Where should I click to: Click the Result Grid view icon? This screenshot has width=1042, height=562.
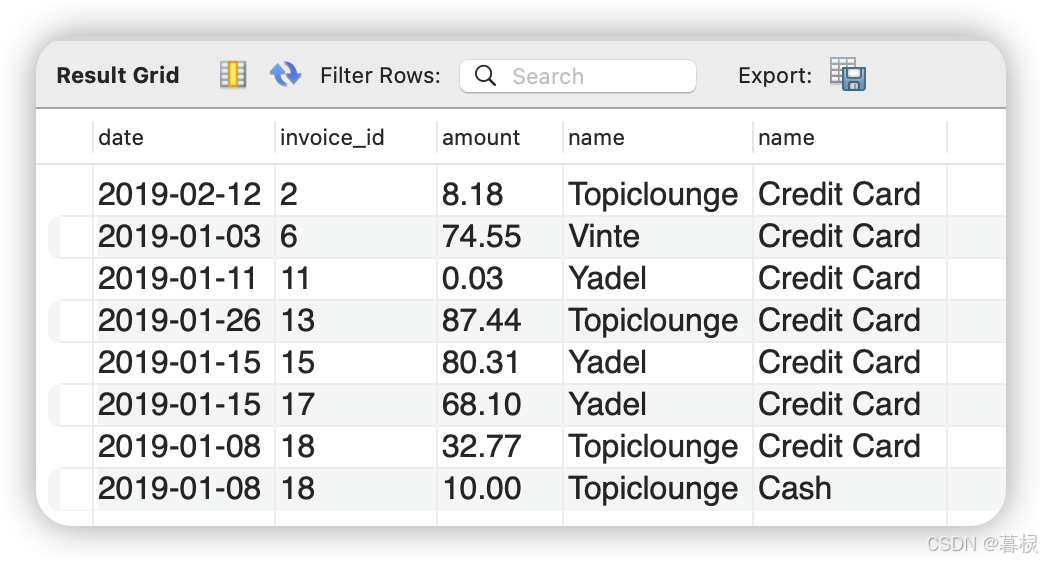point(233,74)
